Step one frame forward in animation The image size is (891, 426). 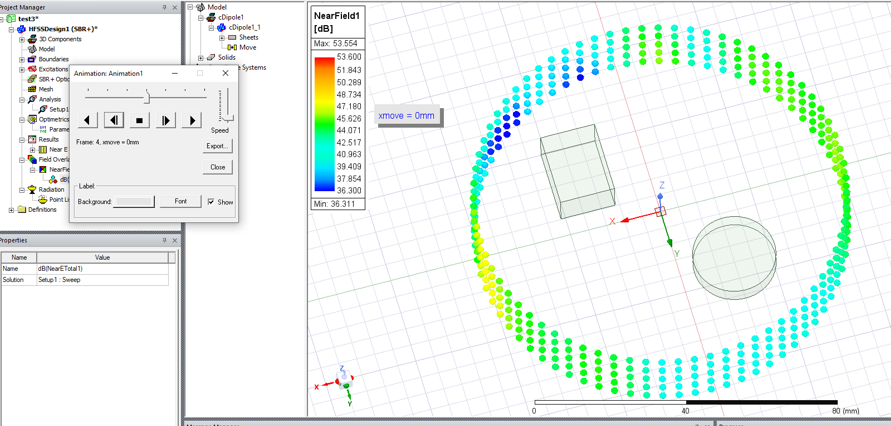coord(166,120)
